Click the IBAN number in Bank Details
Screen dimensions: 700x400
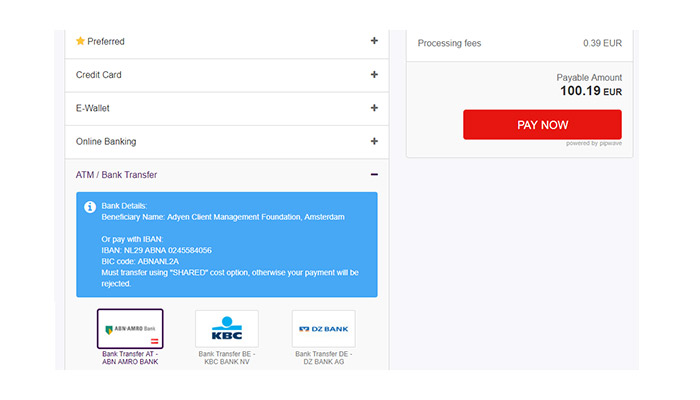[x=167, y=250]
